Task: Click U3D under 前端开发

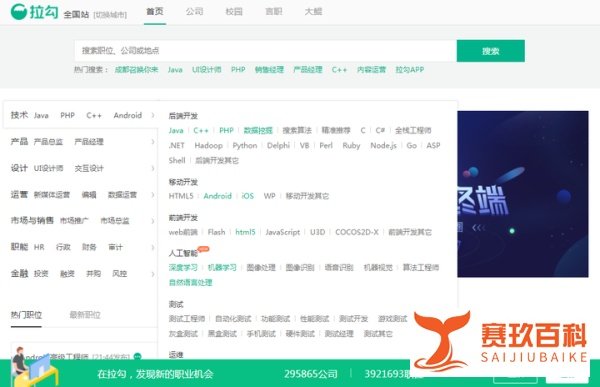Action: point(318,232)
